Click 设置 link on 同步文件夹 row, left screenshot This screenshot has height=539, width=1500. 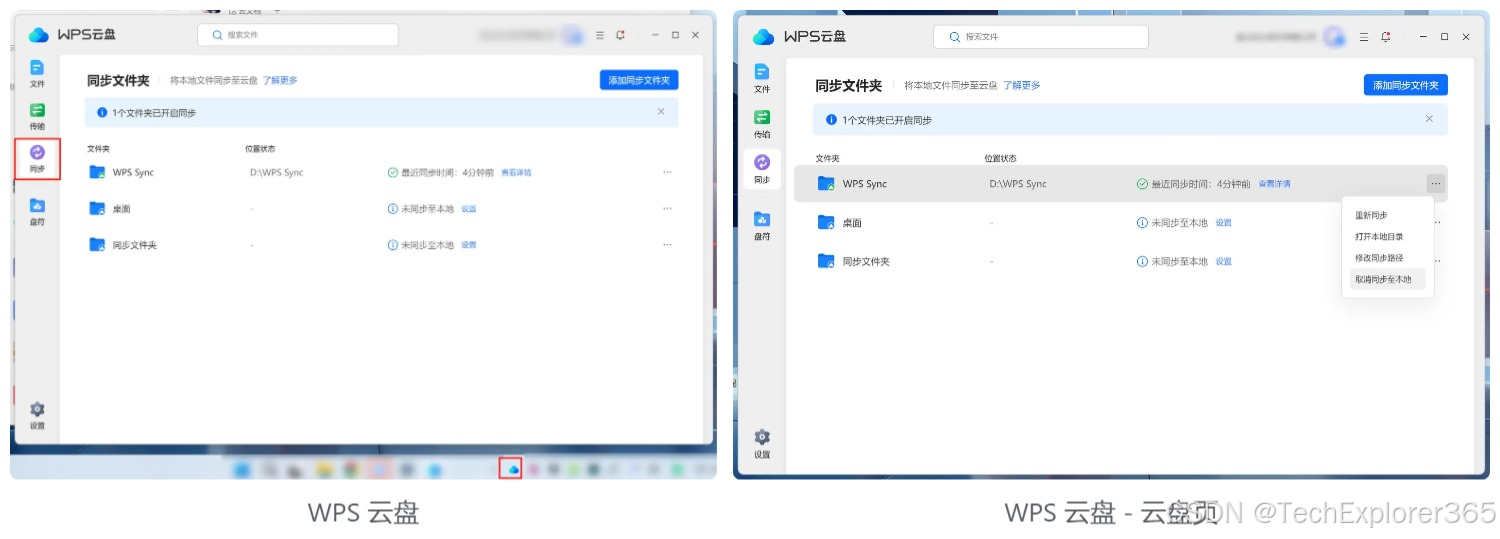click(469, 244)
